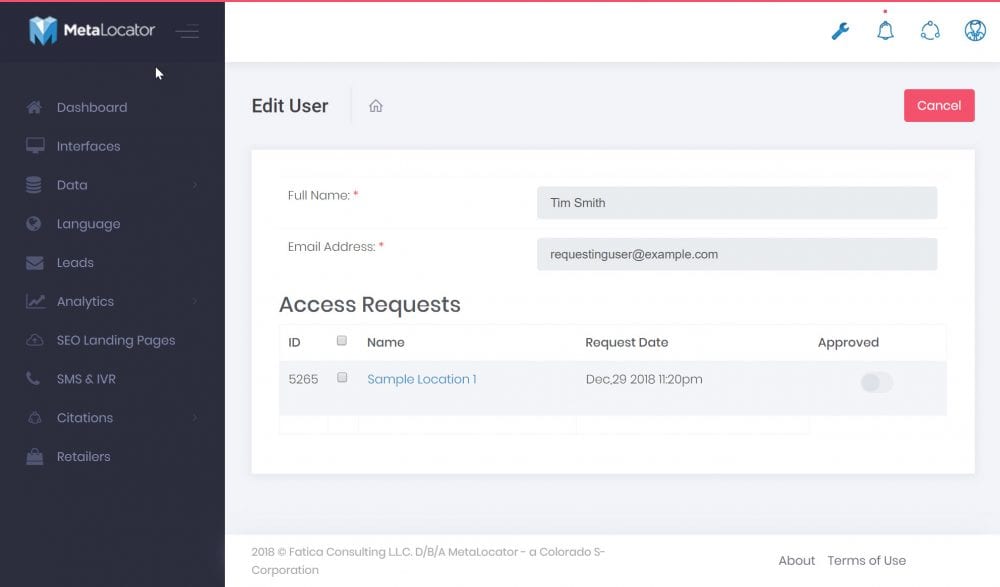Check the select-all box in table header

tap(342, 341)
